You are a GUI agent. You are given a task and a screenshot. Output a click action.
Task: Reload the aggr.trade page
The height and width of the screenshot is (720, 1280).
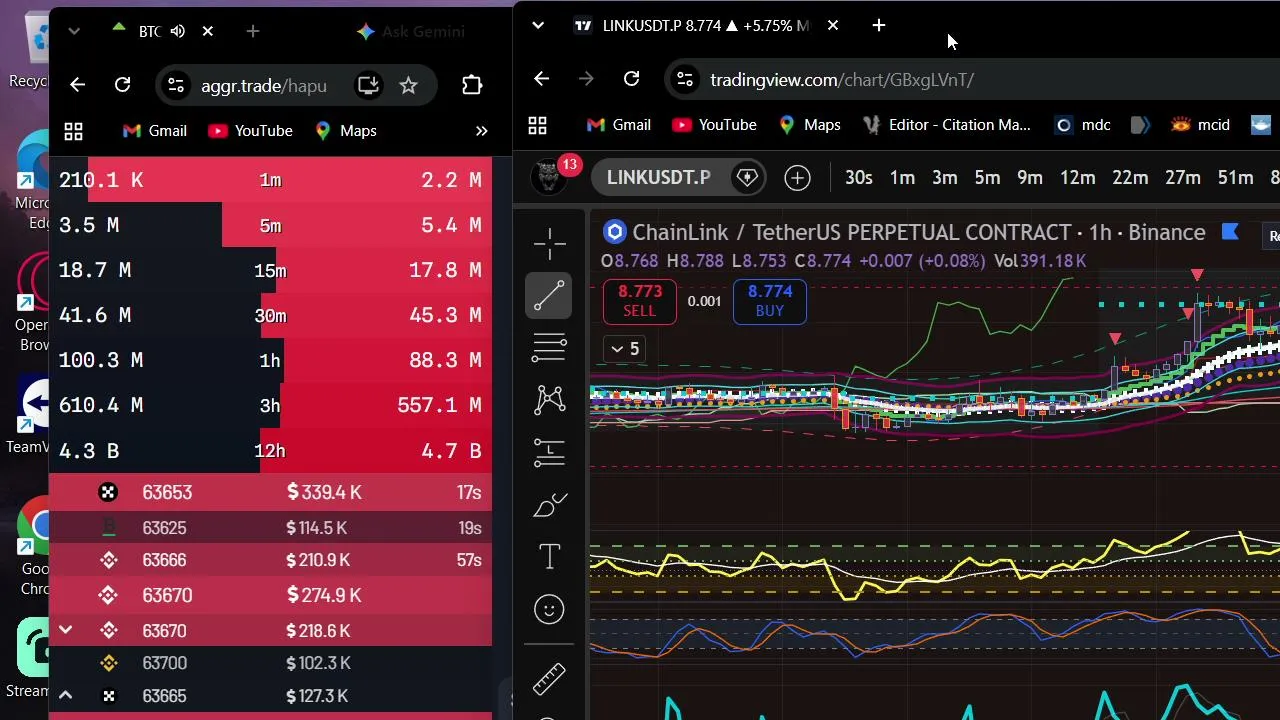tap(122, 85)
